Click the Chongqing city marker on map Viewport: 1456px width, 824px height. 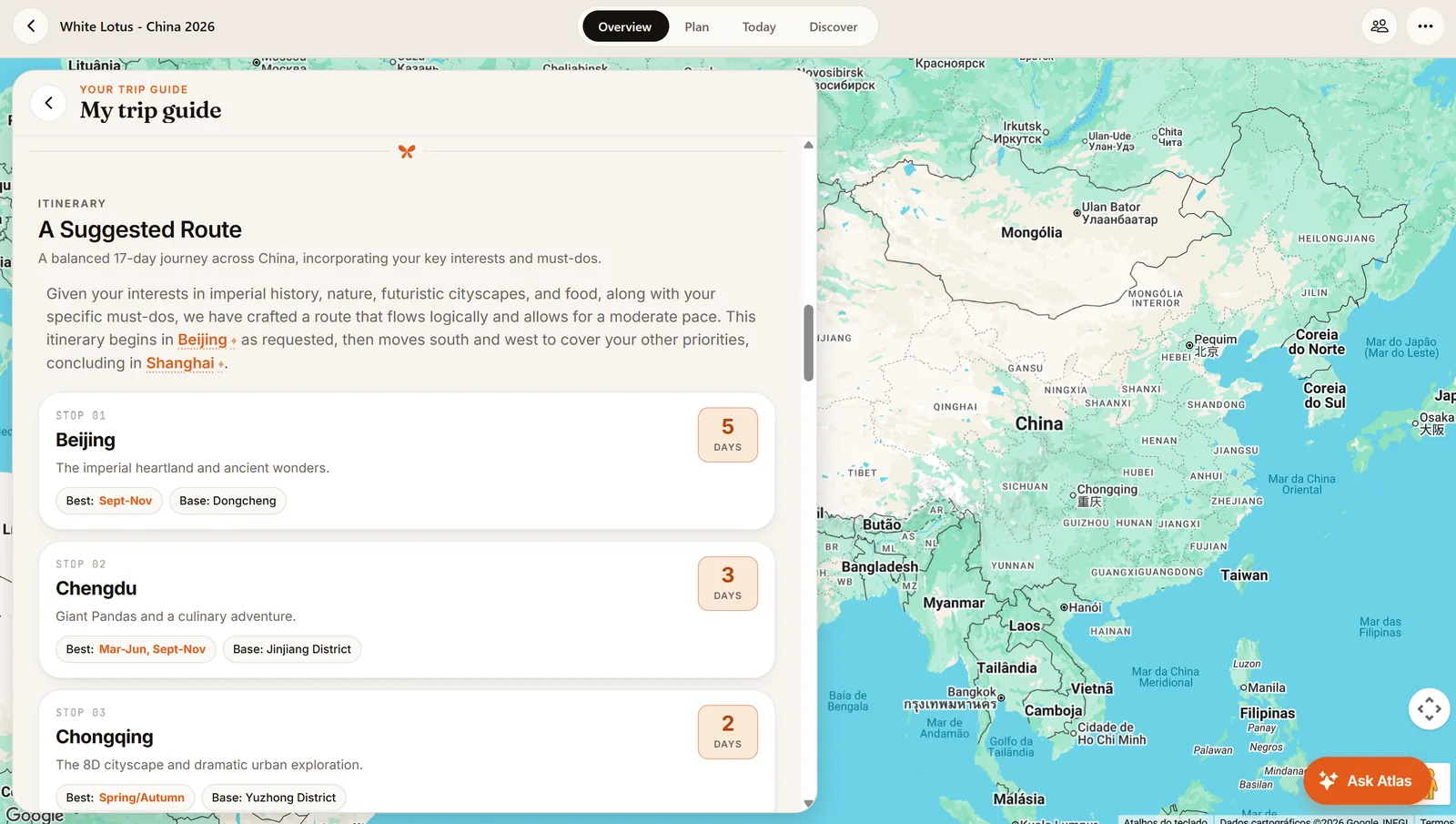coord(1073,495)
